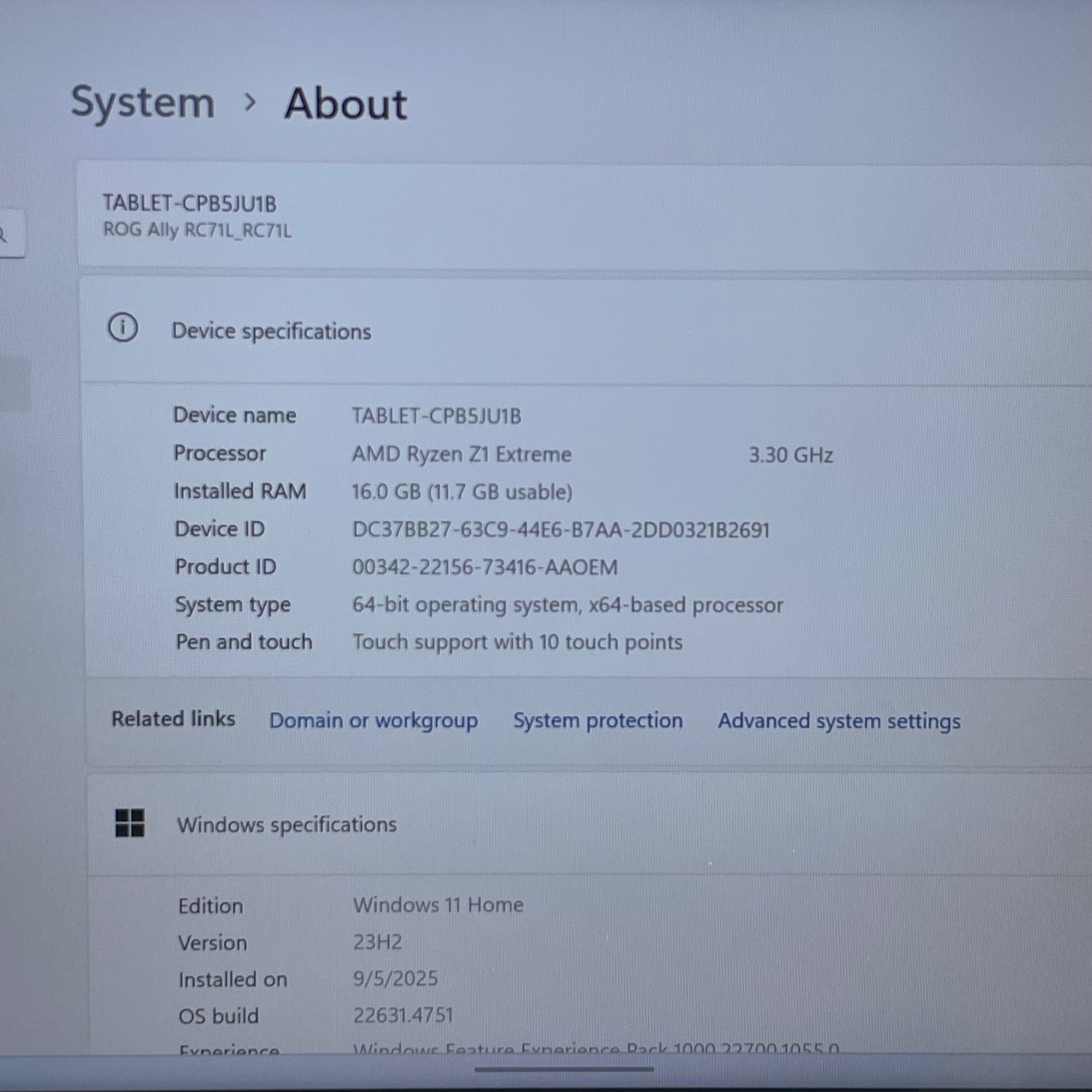Click the Windows logo icon

click(x=130, y=823)
